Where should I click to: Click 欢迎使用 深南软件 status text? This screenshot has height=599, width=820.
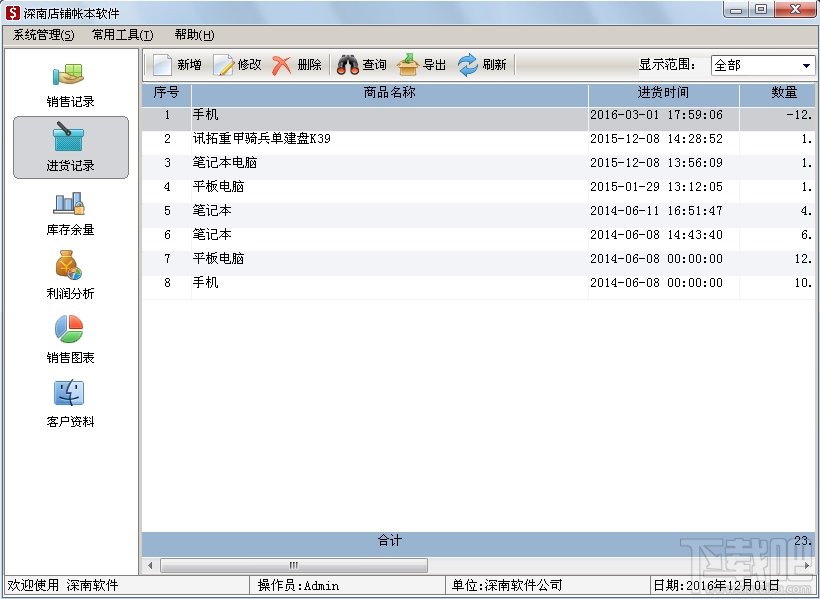63,586
